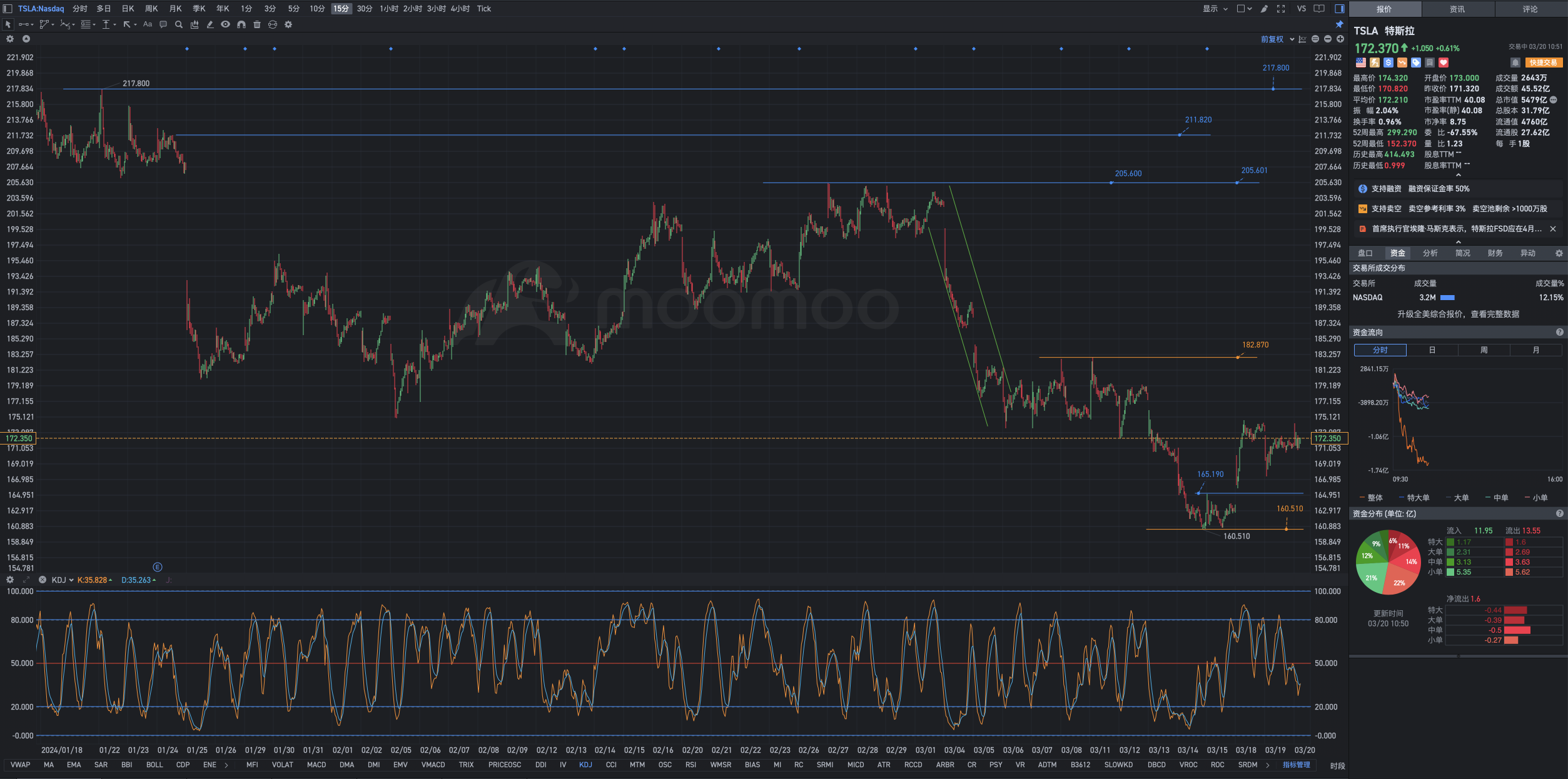This screenshot has width=1568, height=779.
Task: Select the comment bubble annotation tool
Action: point(163,24)
